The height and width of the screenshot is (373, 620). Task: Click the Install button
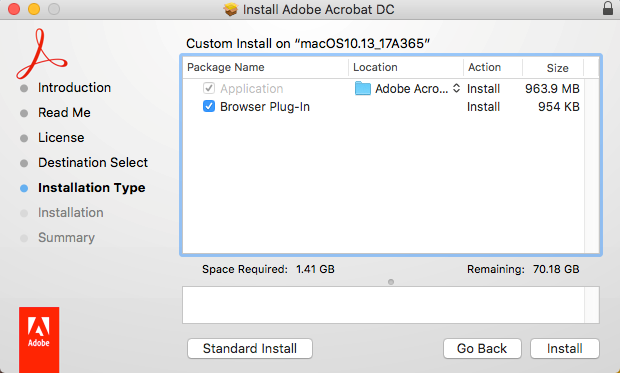pos(565,348)
